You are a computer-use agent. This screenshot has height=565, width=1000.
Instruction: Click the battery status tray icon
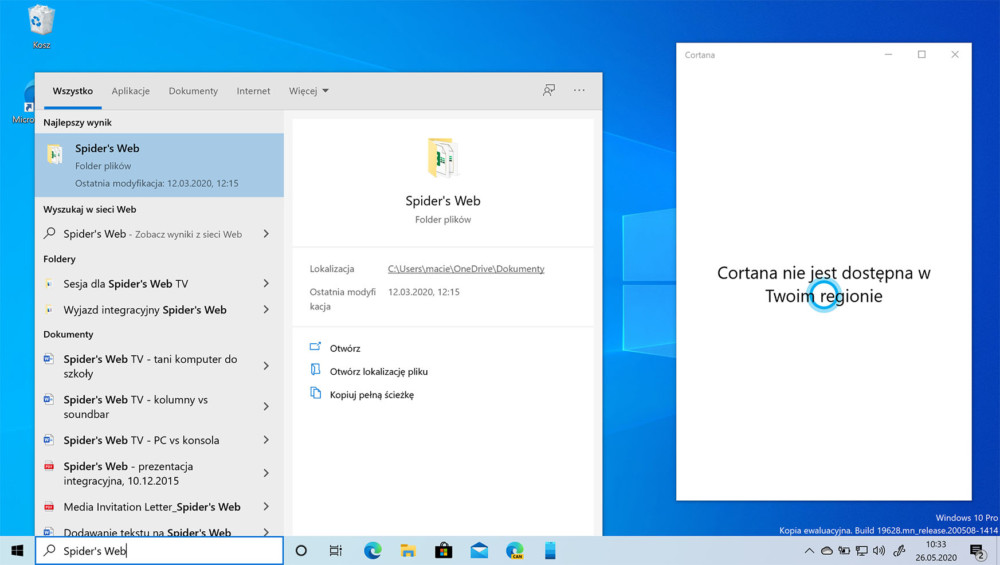click(x=844, y=551)
